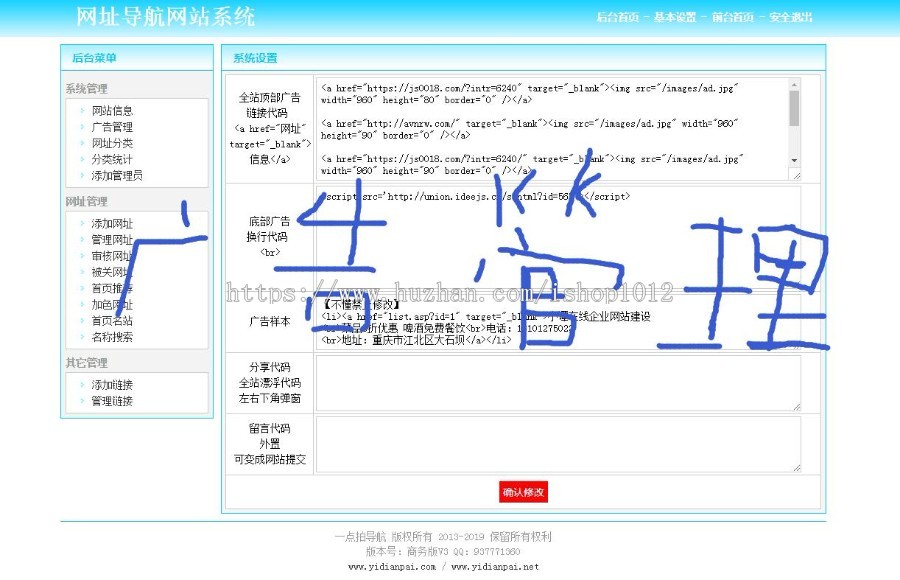
Task: Open the 网址分类 page
Action: 112,143
